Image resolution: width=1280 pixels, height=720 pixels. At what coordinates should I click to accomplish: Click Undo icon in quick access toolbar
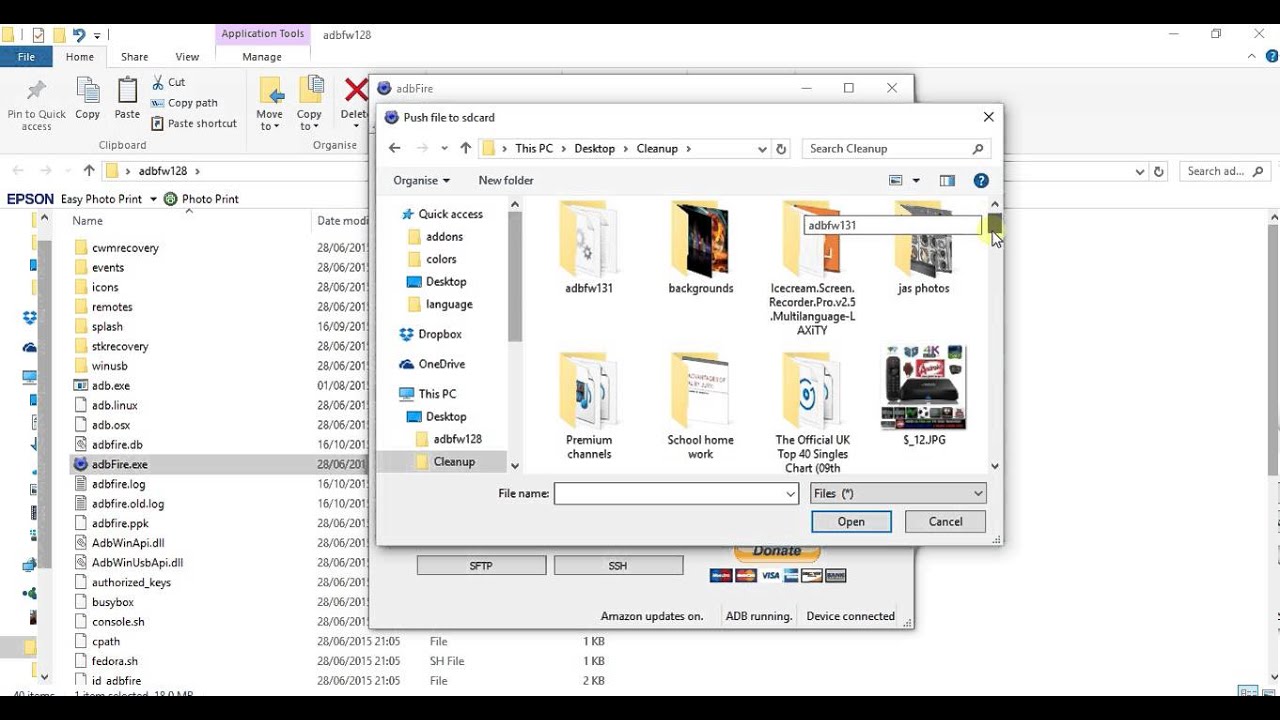pyautogui.click(x=79, y=35)
